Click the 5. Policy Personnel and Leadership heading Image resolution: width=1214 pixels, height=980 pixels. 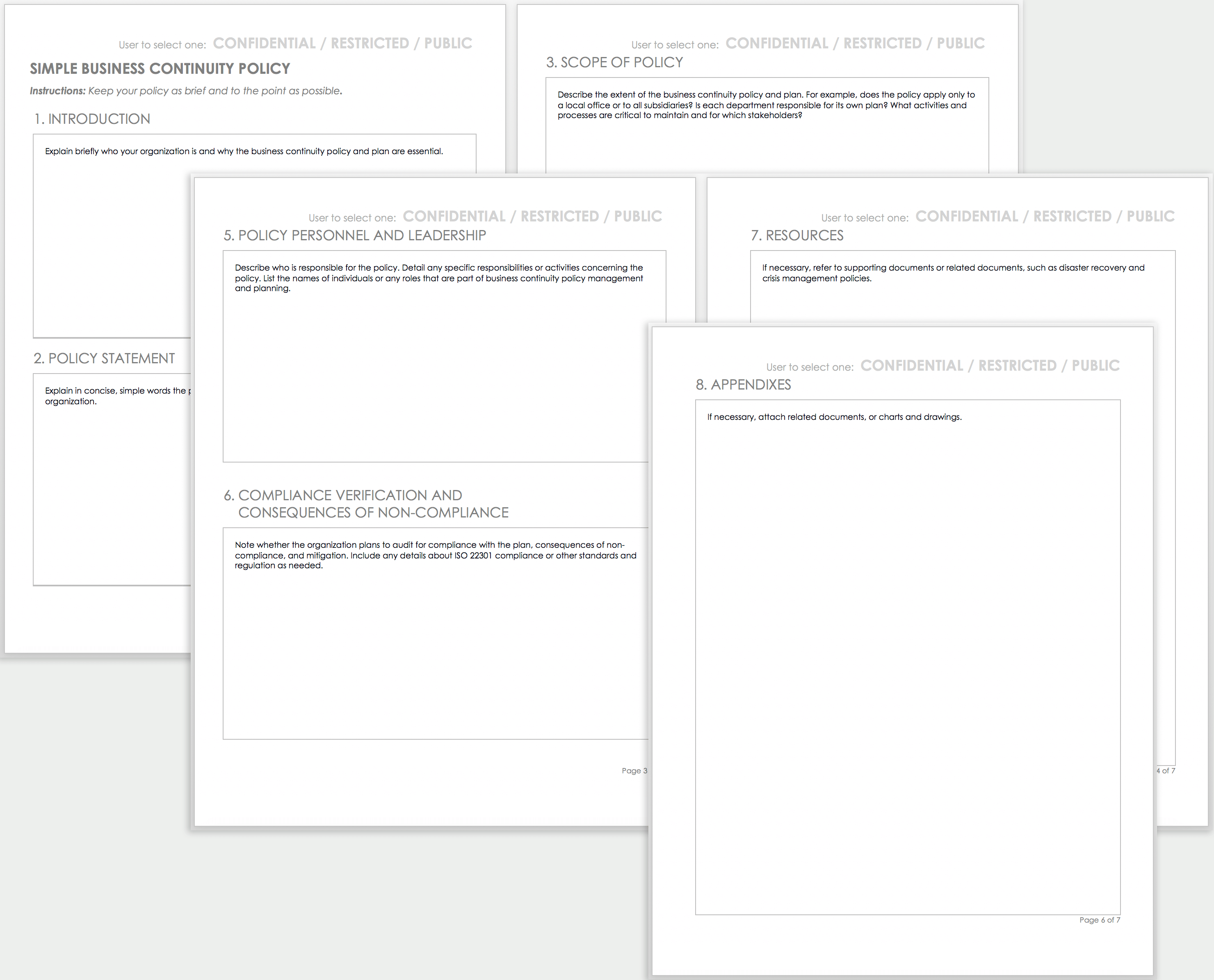pos(355,235)
